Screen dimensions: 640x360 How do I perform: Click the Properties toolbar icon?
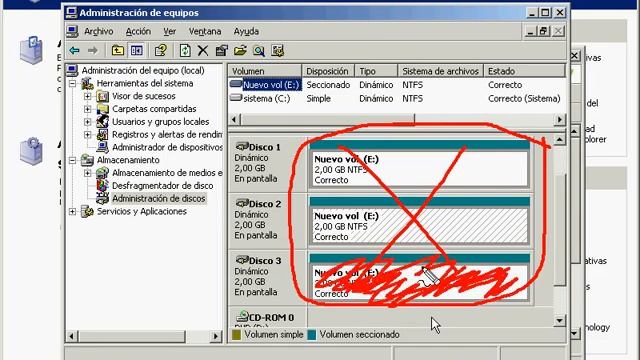click(222, 51)
